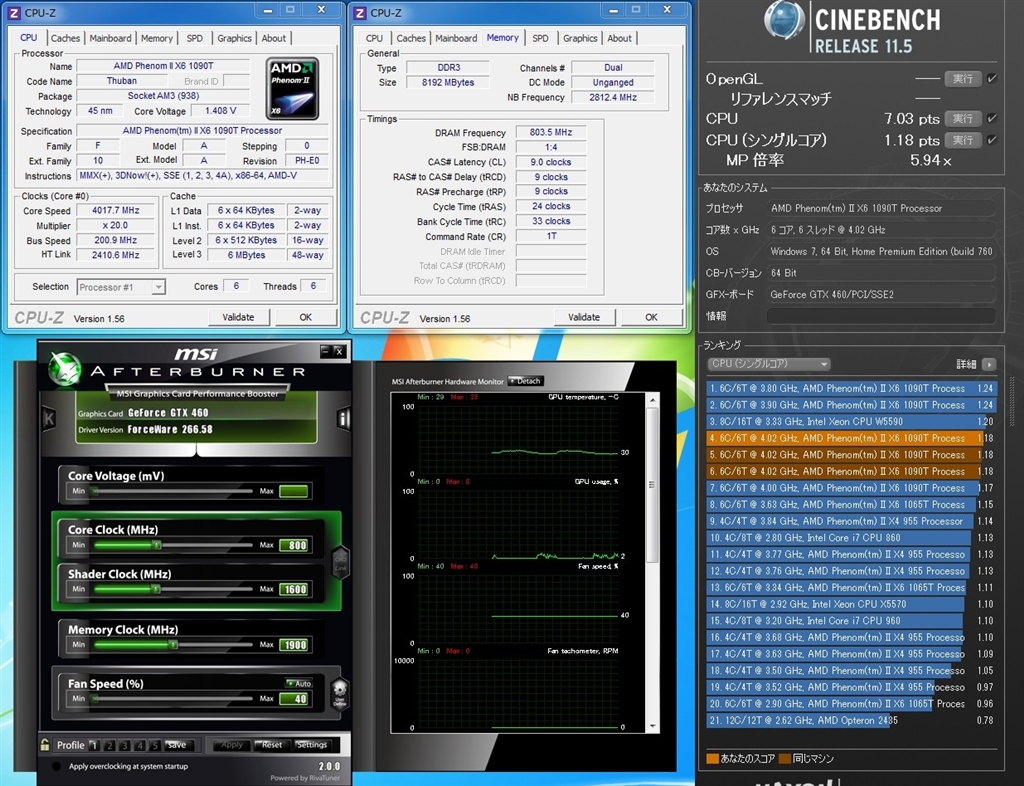The image size is (1024, 786).
Task: Click the ranking details arrow icon
Action: point(989,365)
